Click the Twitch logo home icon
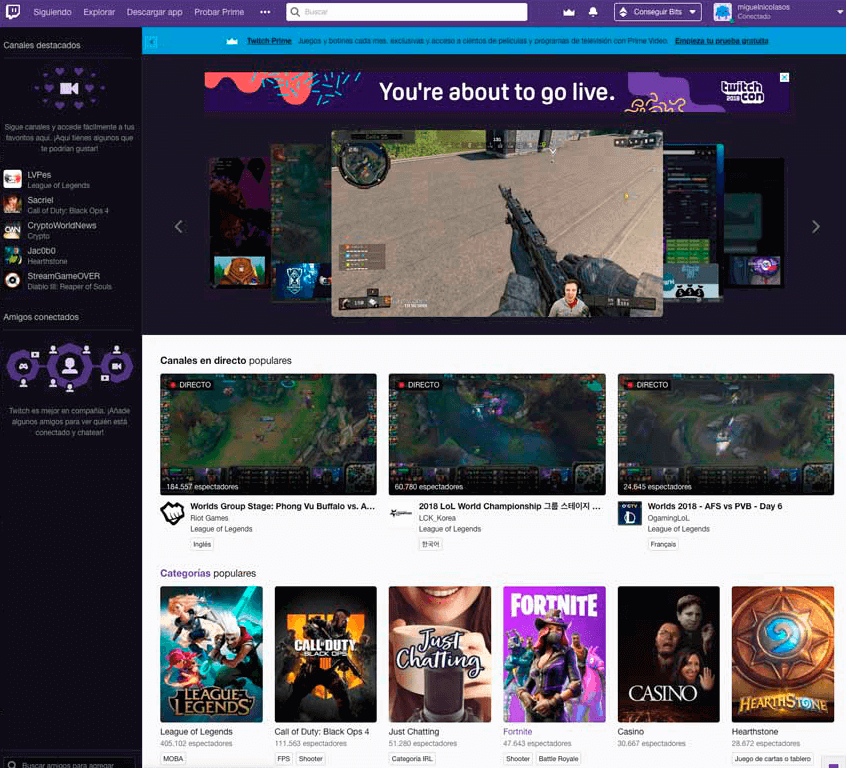Viewport: 846px width, 768px height. [12, 11]
